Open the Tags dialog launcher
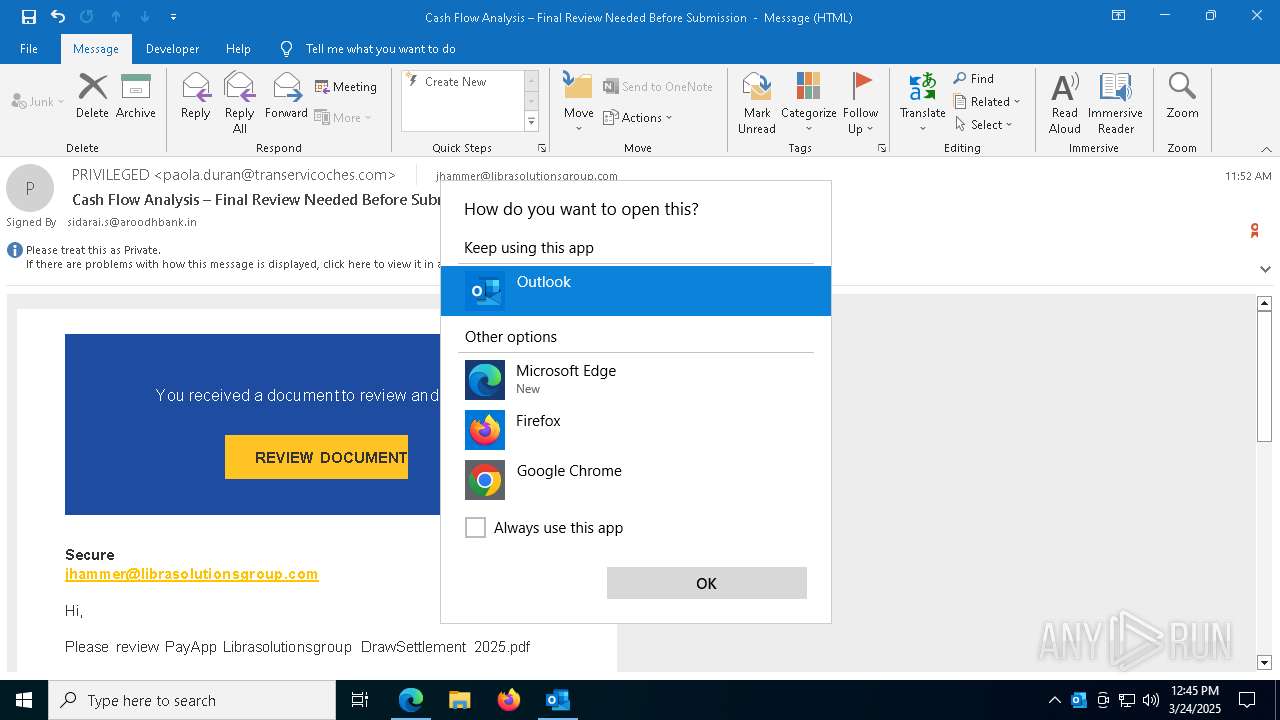The width and height of the screenshot is (1280, 720). (882, 148)
